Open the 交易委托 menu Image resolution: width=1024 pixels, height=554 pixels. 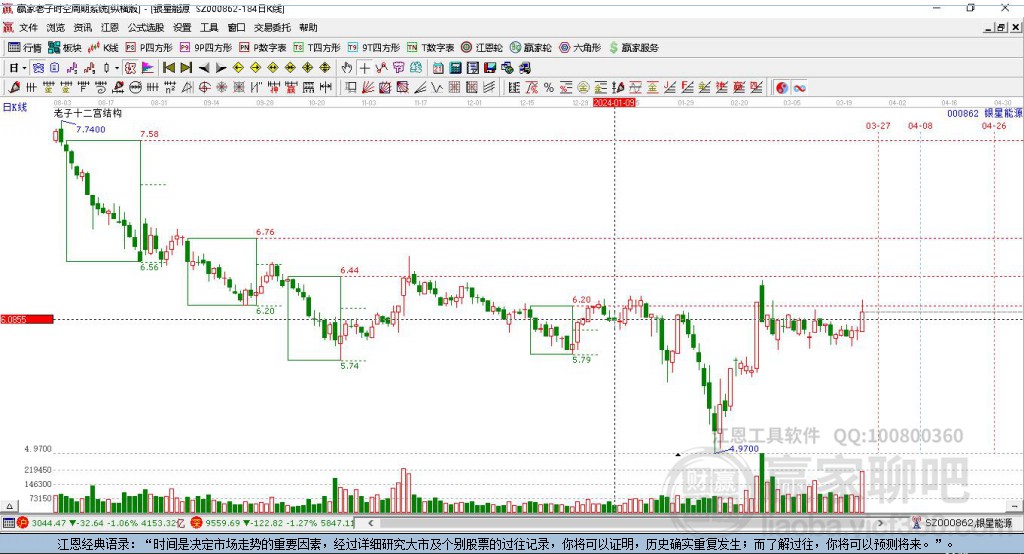[272, 27]
